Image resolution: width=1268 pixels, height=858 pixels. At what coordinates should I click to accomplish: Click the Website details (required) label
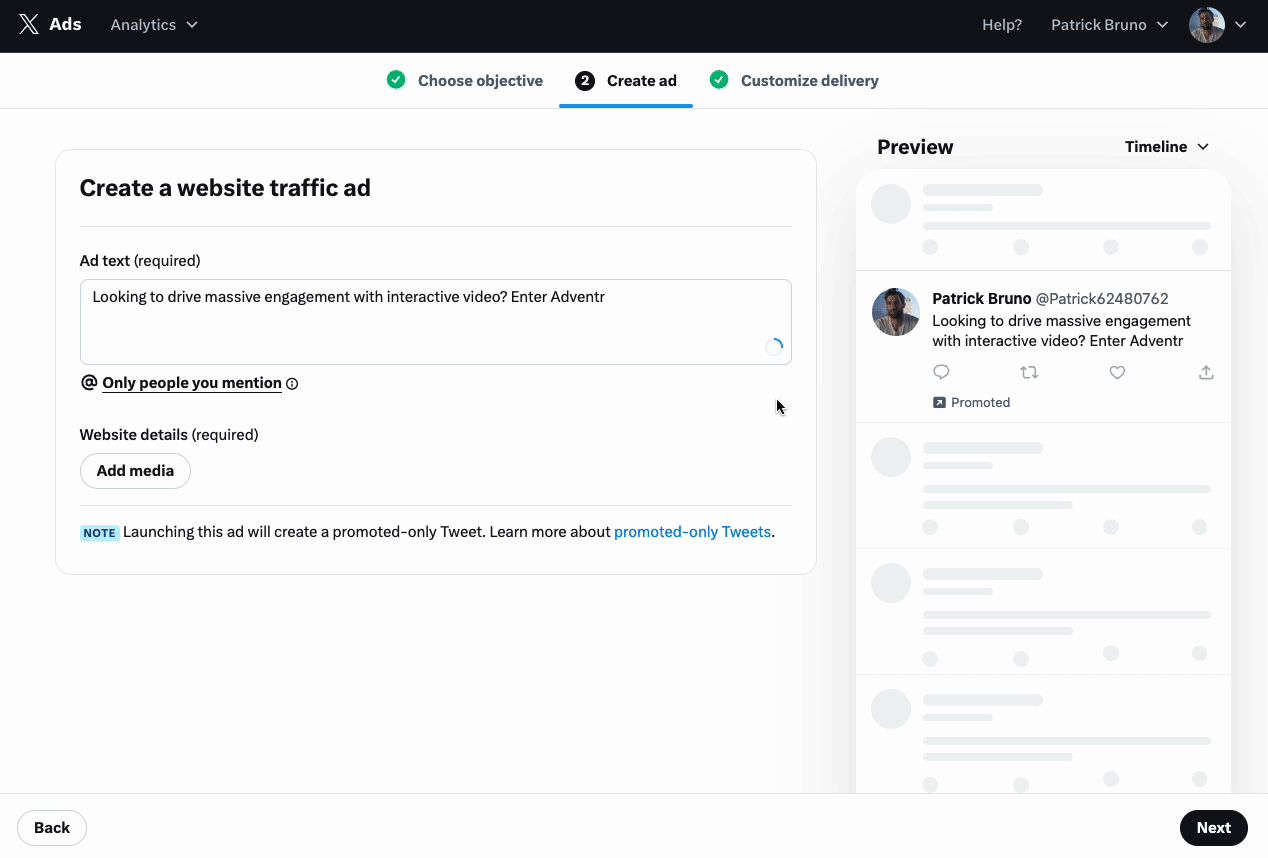(169, 435)
